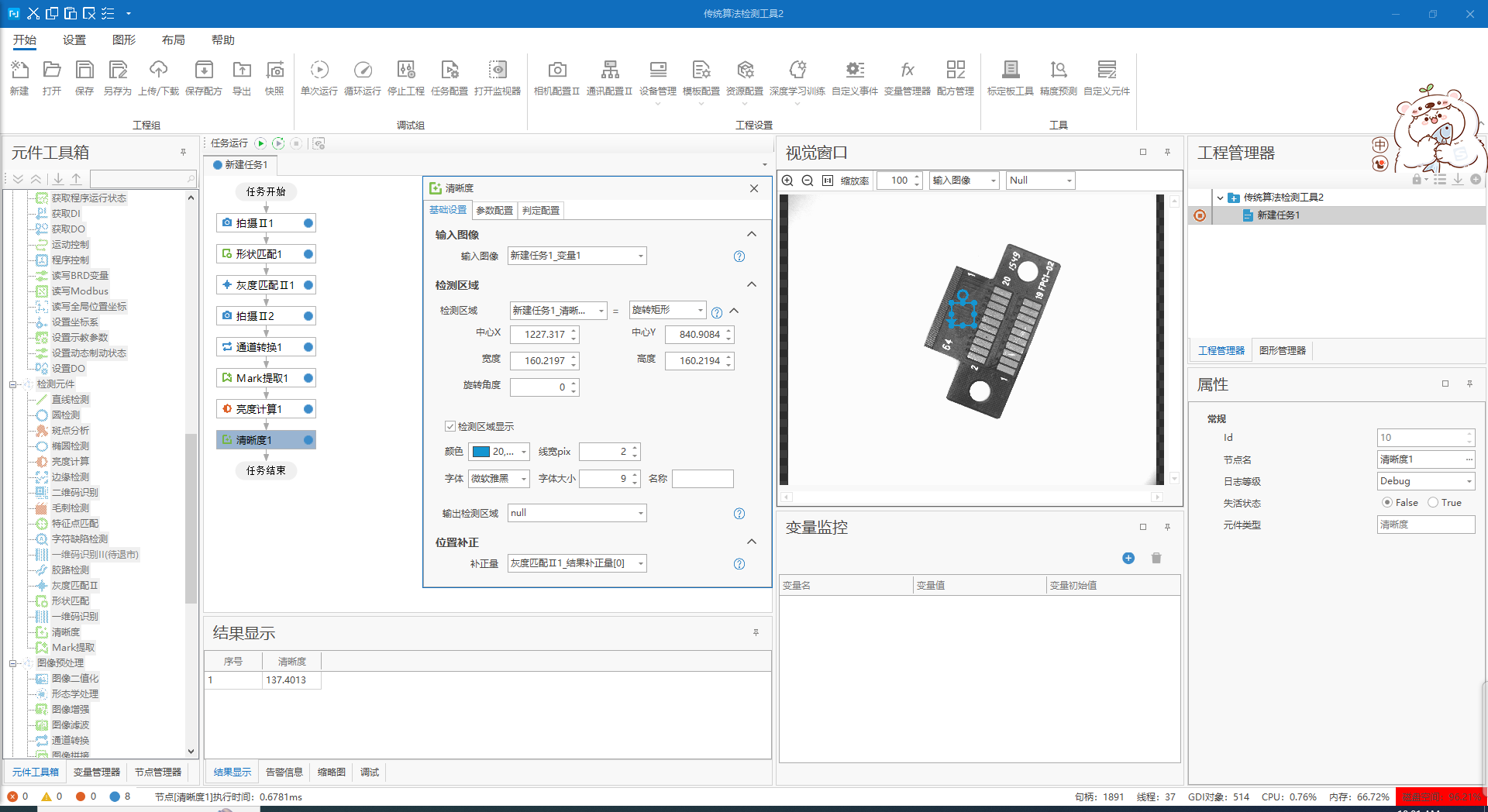The image size is (1488, 812).
Task: Open 打开监视器 monitor icon
Action: tap(498, 71)
